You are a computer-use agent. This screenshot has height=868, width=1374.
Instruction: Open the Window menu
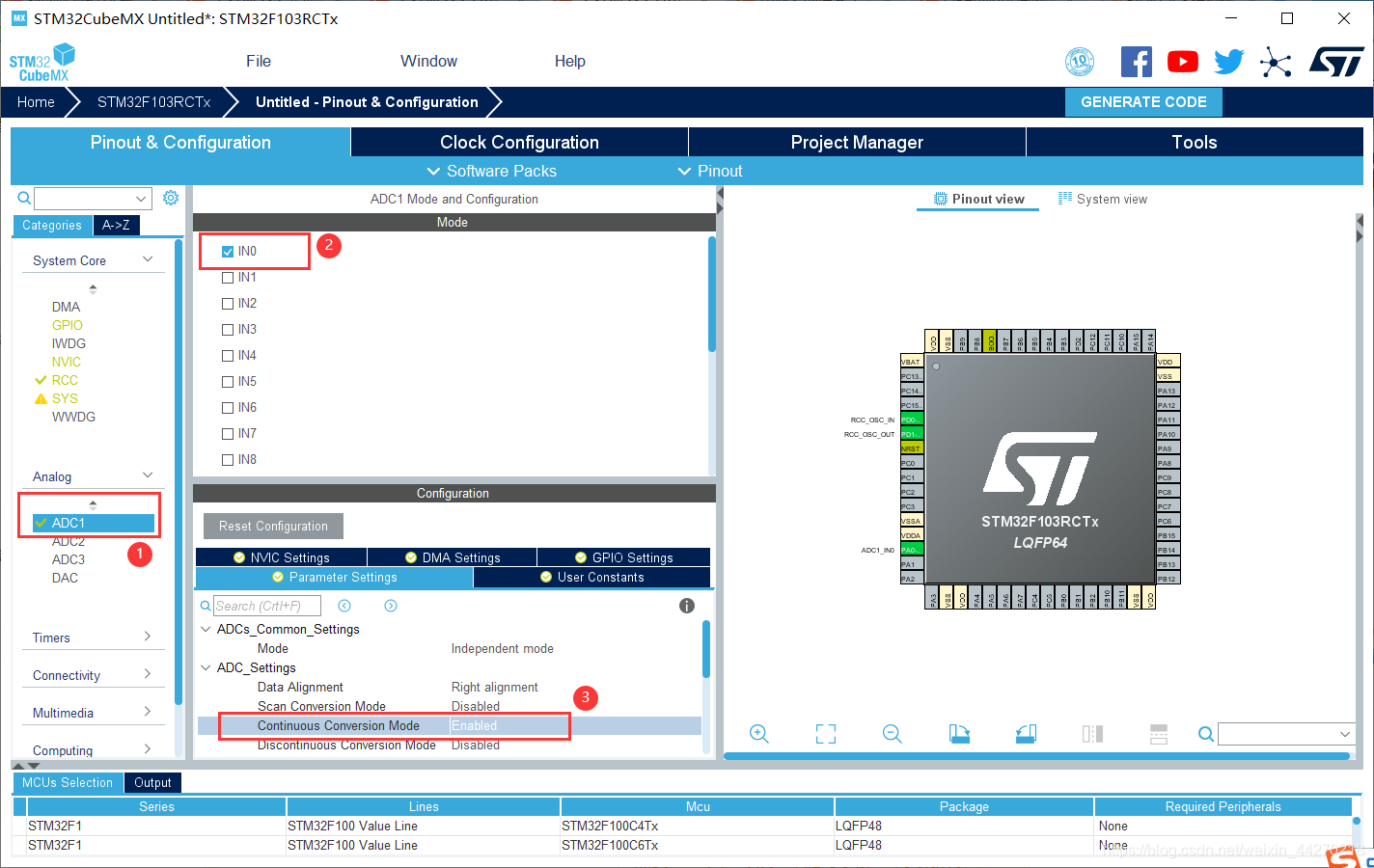(428, 61)
